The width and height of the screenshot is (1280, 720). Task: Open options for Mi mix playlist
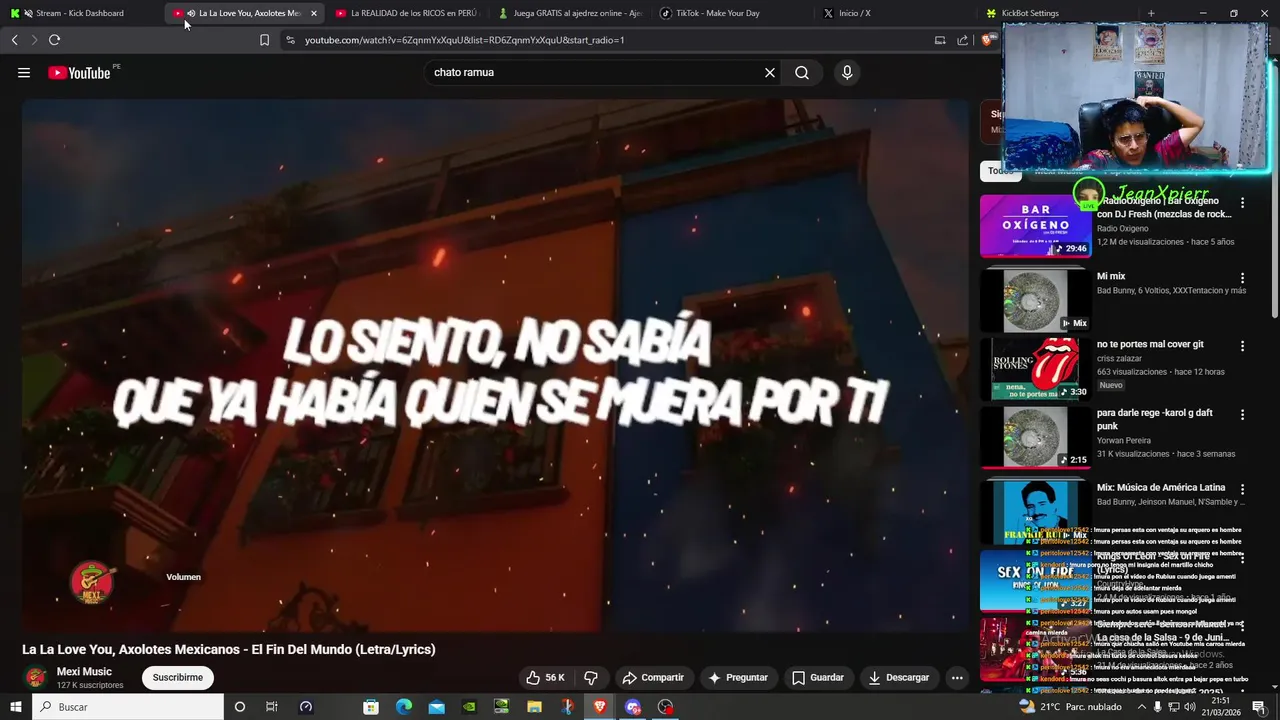click(x=1243, y=278)
